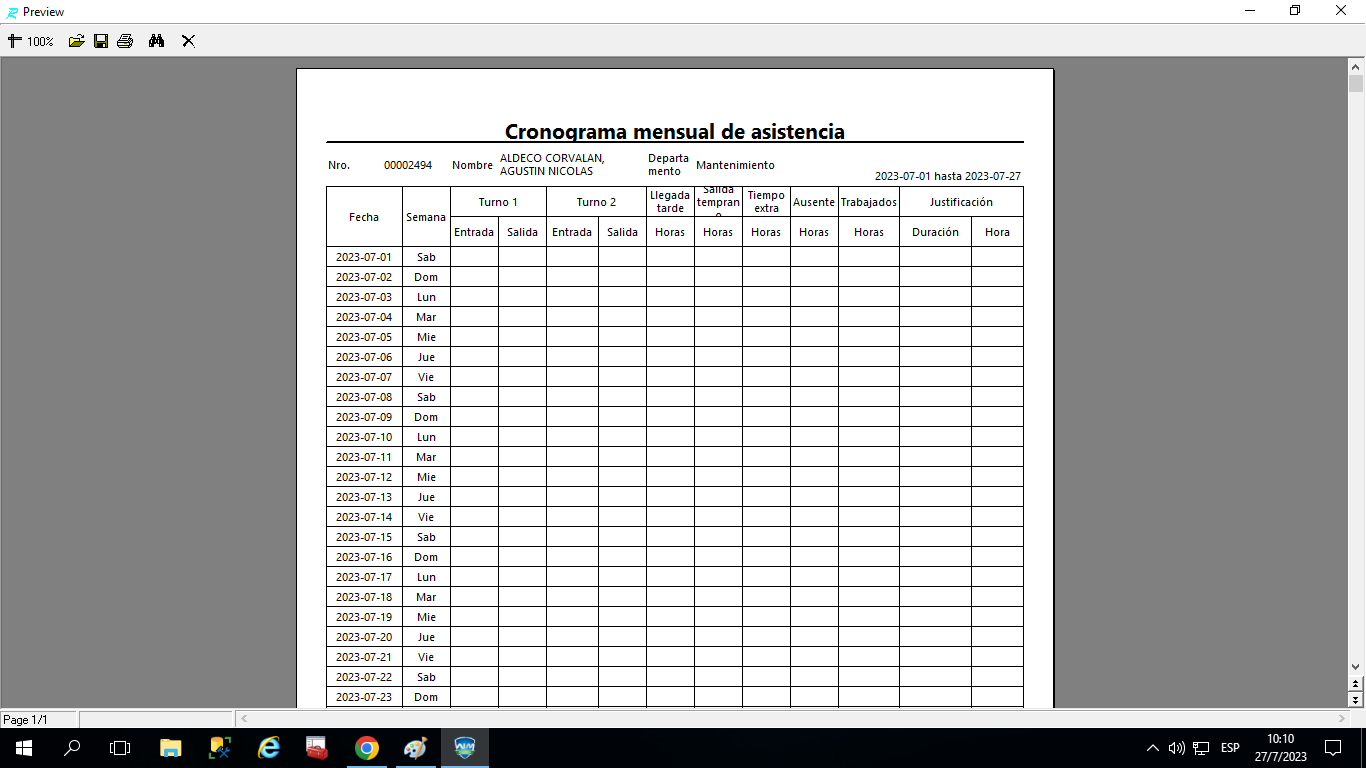Click the vertical scrollbar up arrow

click(1356, 66)
